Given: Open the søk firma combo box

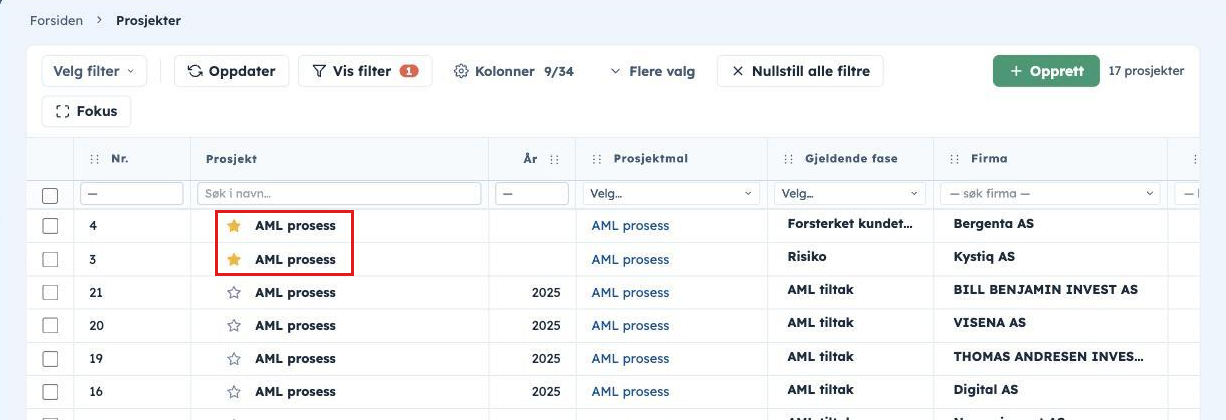Looking at the screenshot, I should [1051, 193].
